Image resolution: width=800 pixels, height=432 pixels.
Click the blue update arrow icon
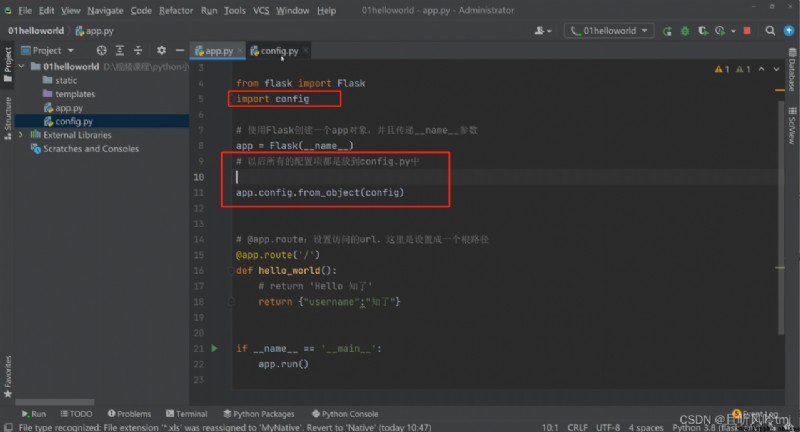pos(788,31)
